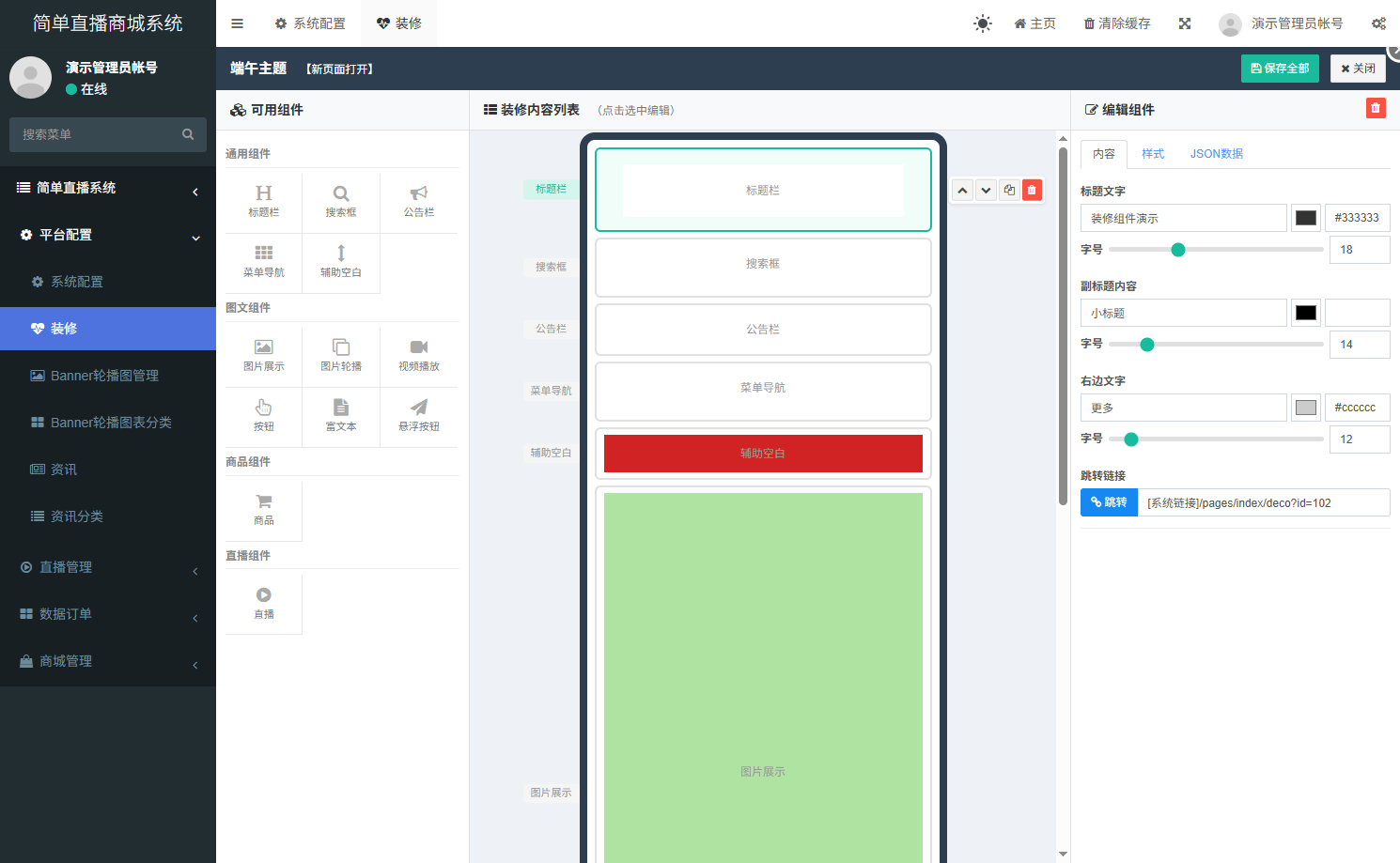
Task: Click the search magnifier in sidebar
Action: click(188, 134)
